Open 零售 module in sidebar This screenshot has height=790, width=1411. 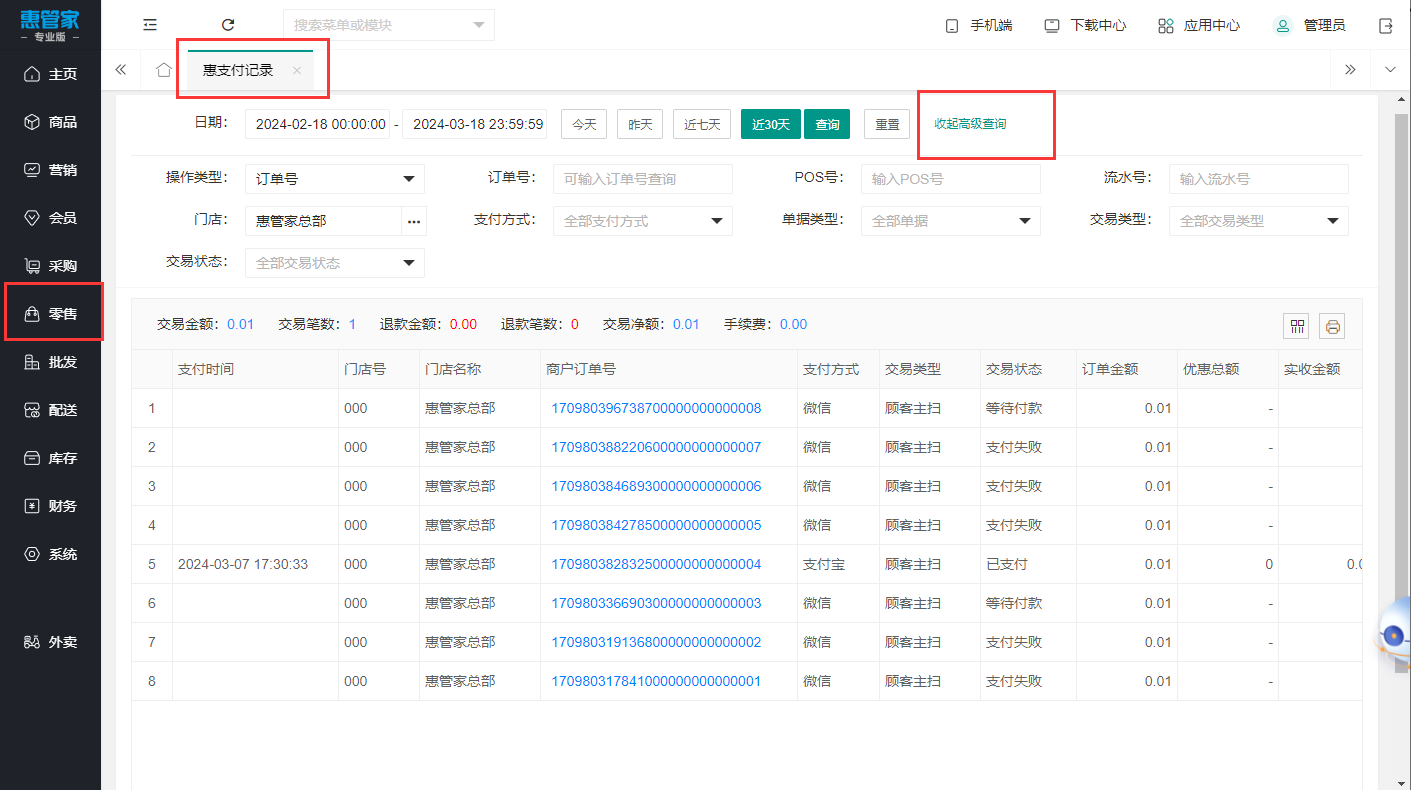(51, 314)
